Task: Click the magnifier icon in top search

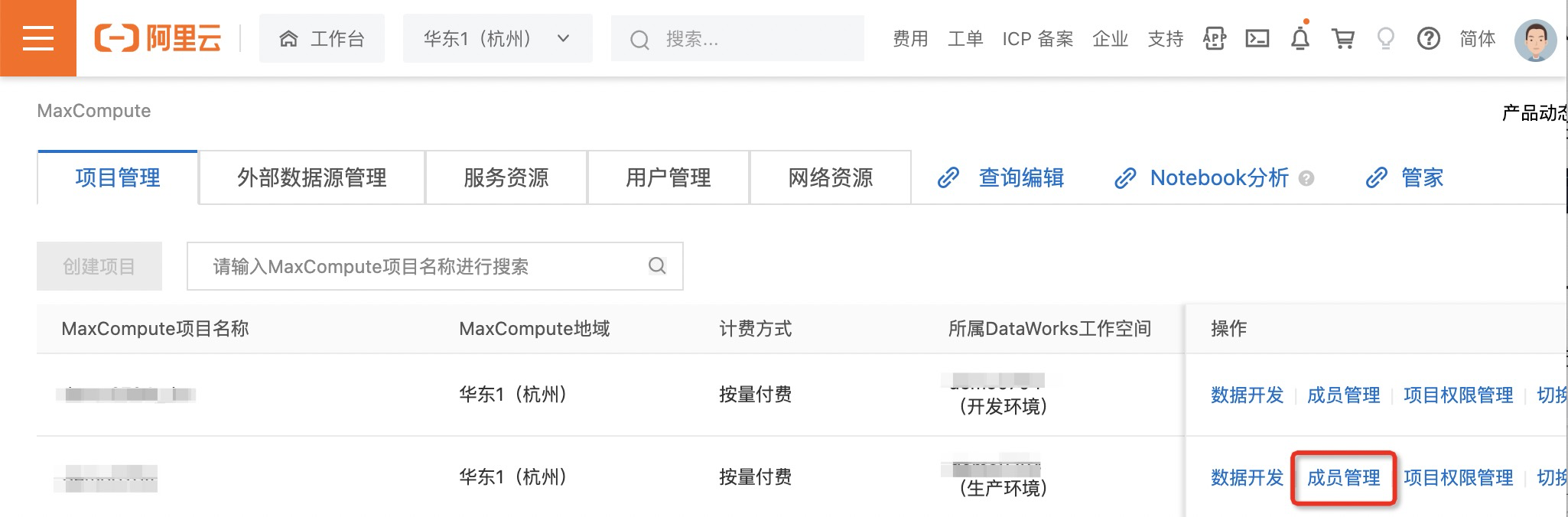Action: (639, 40)
